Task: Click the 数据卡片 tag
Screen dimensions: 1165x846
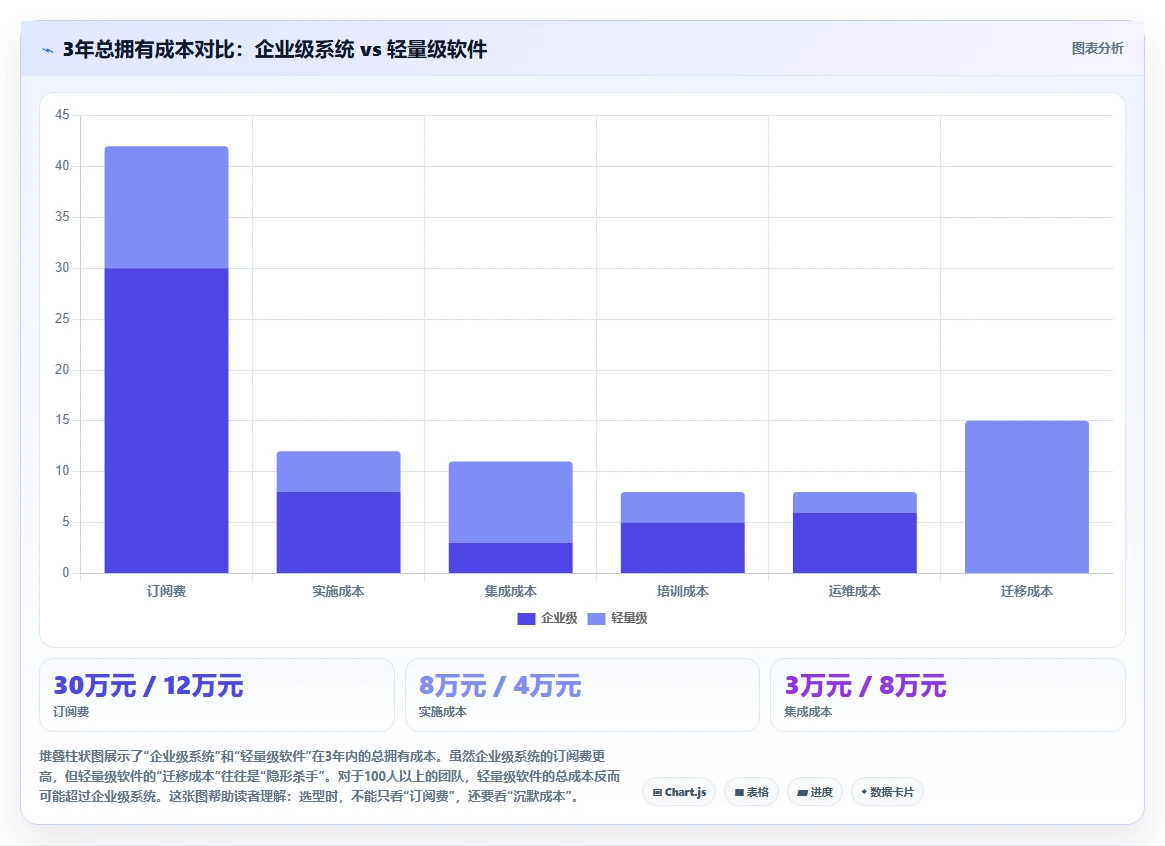Action: (x=887, y=792)
